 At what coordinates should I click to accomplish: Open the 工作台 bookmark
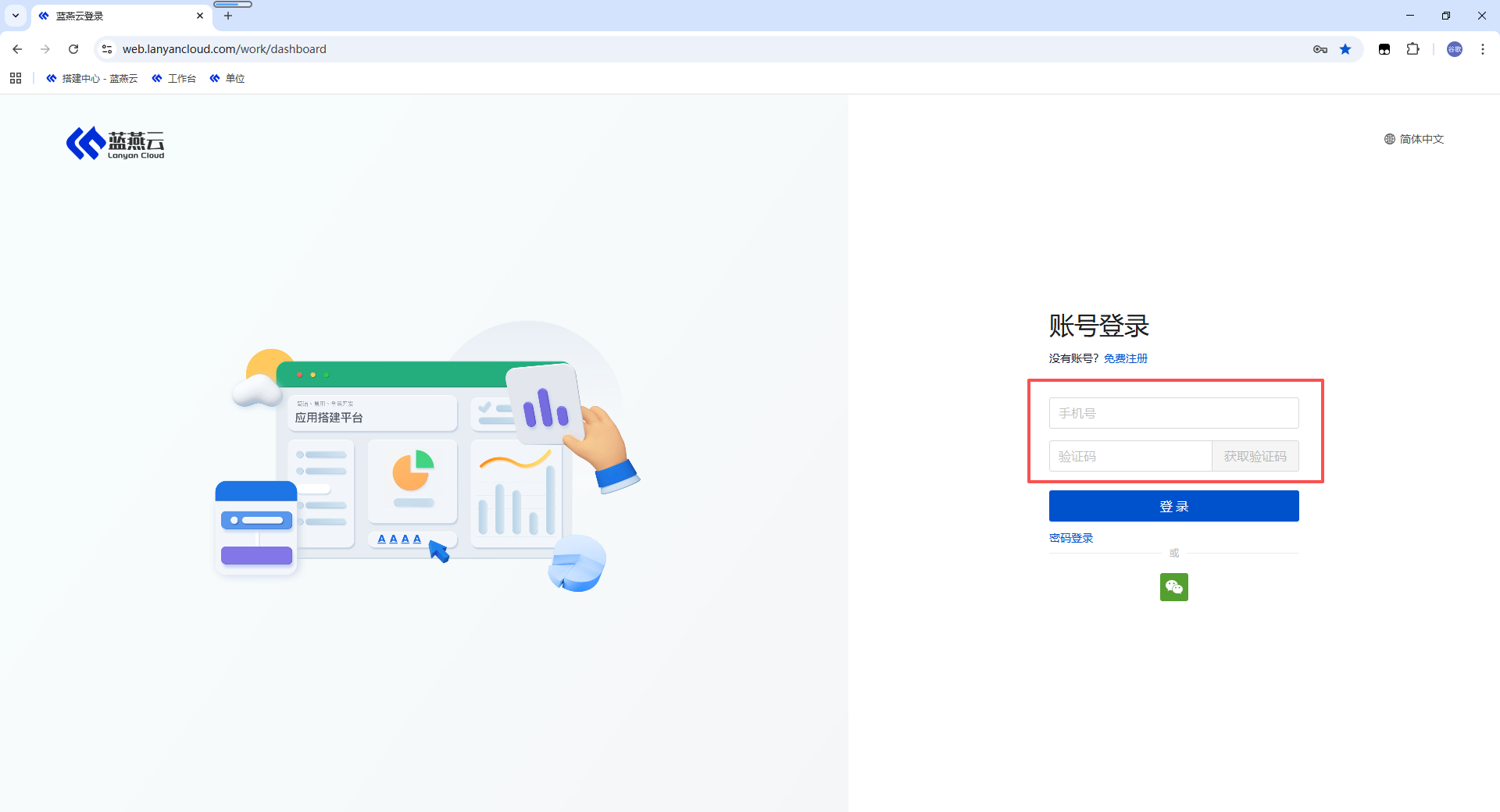point(173,78)
